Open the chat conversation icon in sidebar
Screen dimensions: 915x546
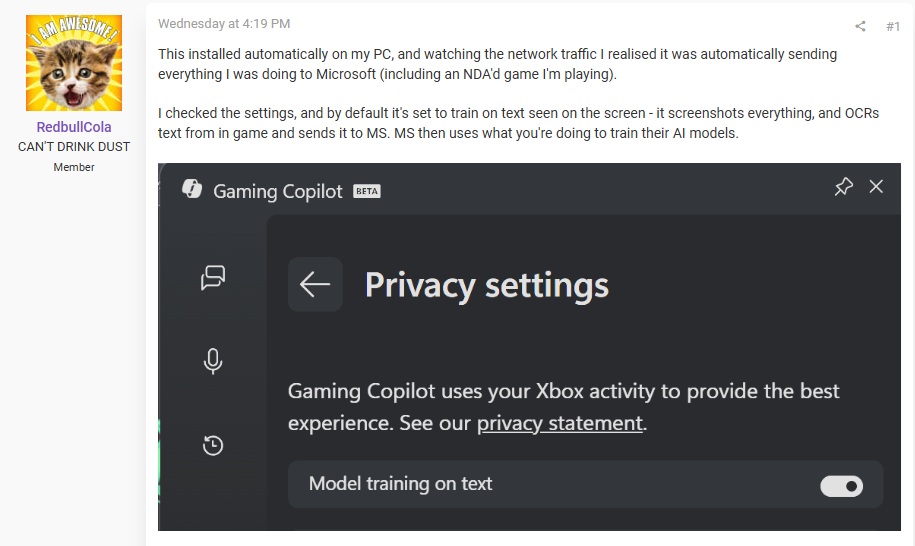[212, 277]
